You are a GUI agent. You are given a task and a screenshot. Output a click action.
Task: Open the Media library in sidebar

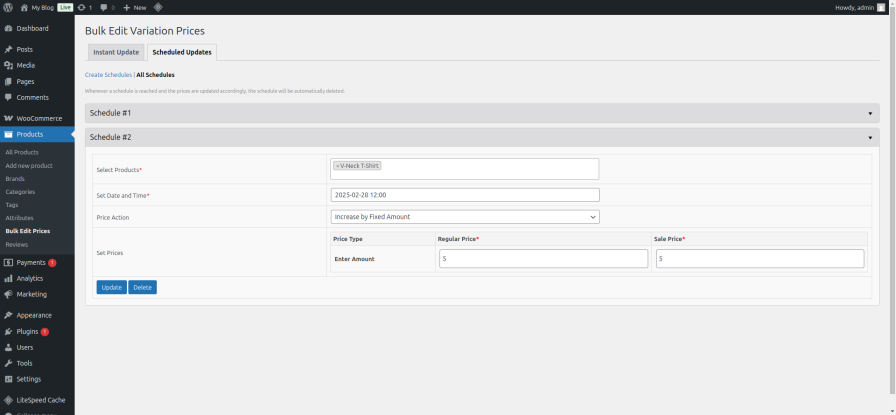(x=25, y=65)
